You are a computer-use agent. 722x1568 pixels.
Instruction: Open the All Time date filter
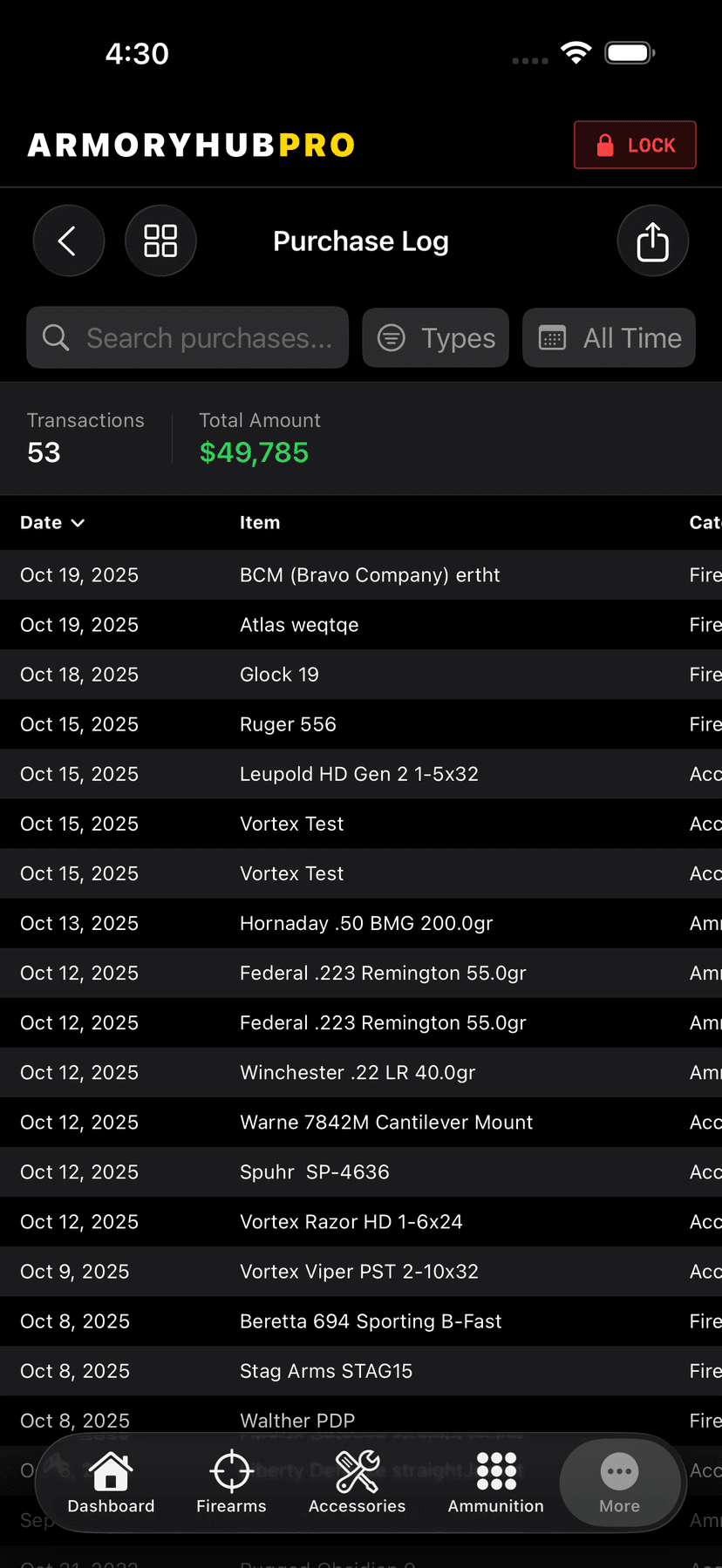(609, 338)
